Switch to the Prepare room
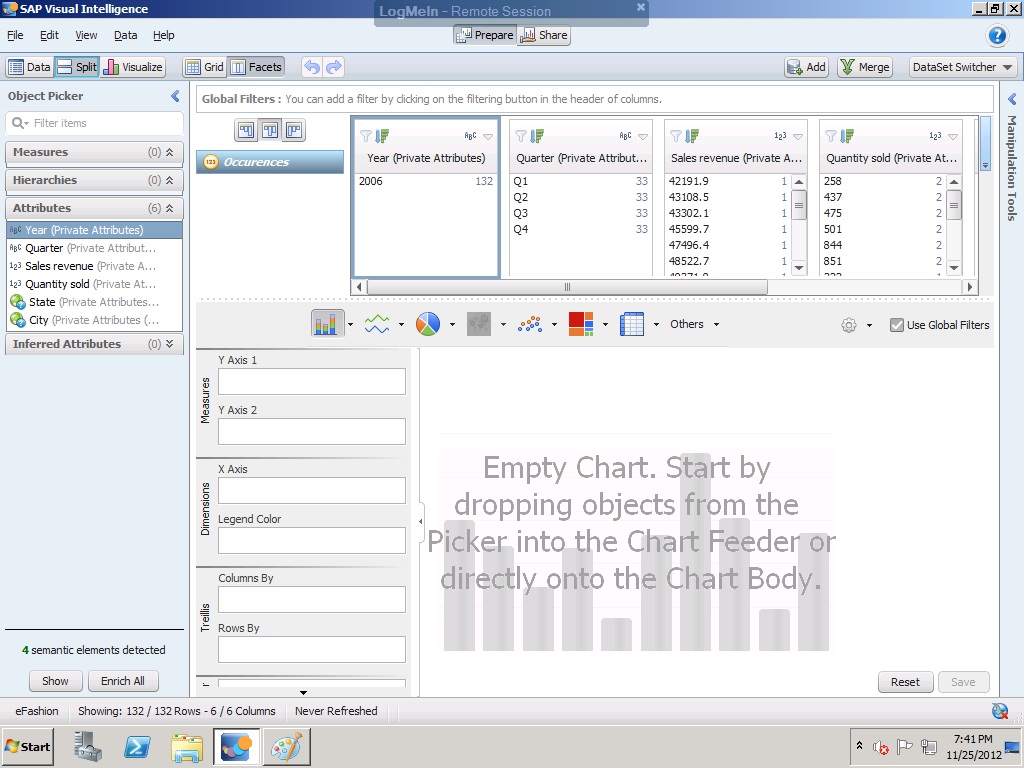This screenshot has height=768, width=1024. [485, 35]
